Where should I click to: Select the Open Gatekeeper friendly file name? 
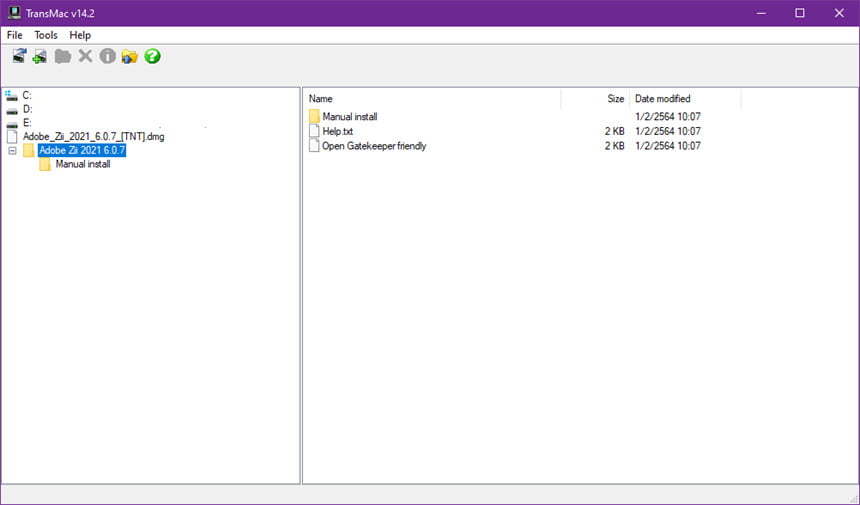(374, 146)
